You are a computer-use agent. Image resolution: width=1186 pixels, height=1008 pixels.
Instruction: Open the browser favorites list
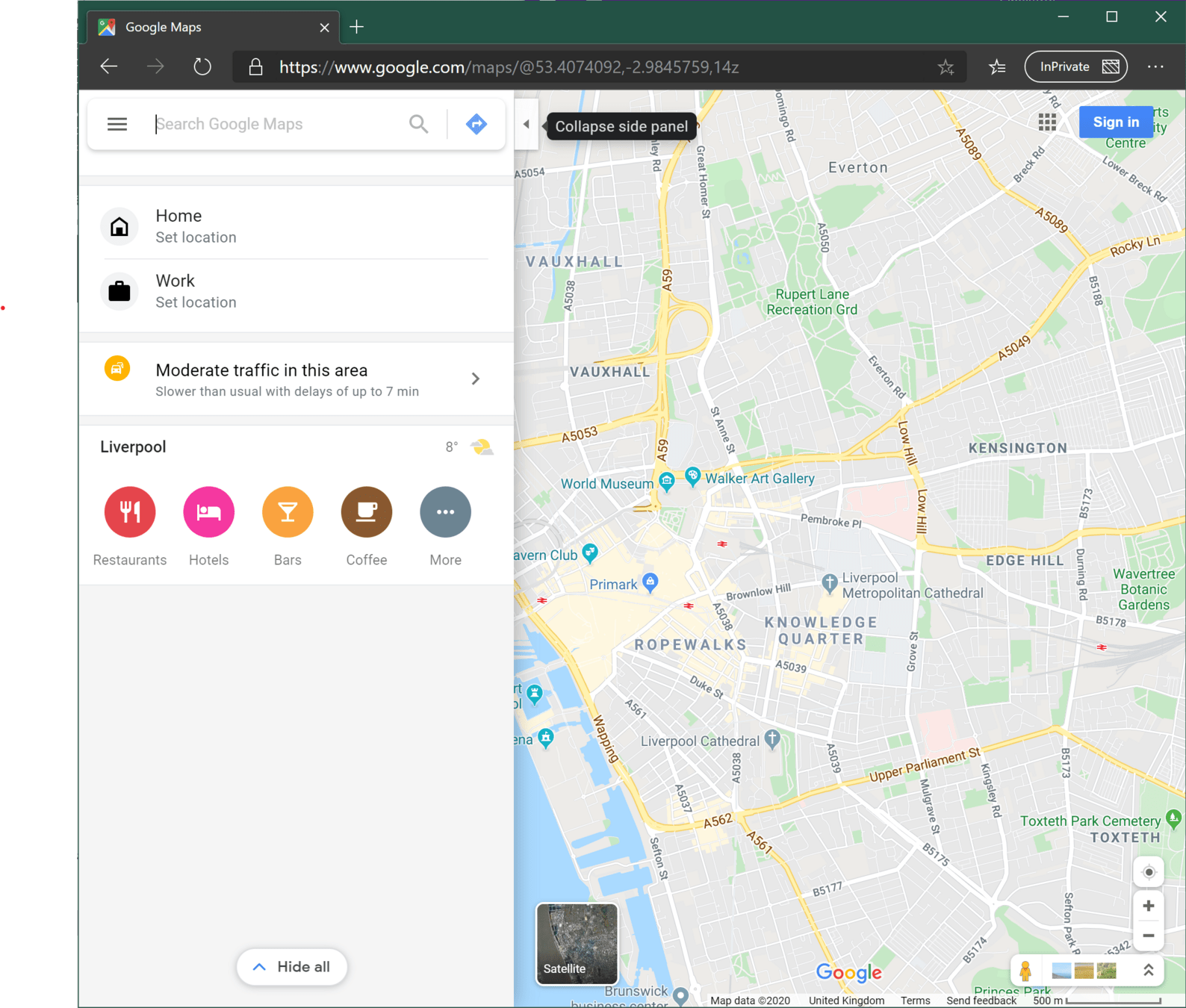coord(997,67)
